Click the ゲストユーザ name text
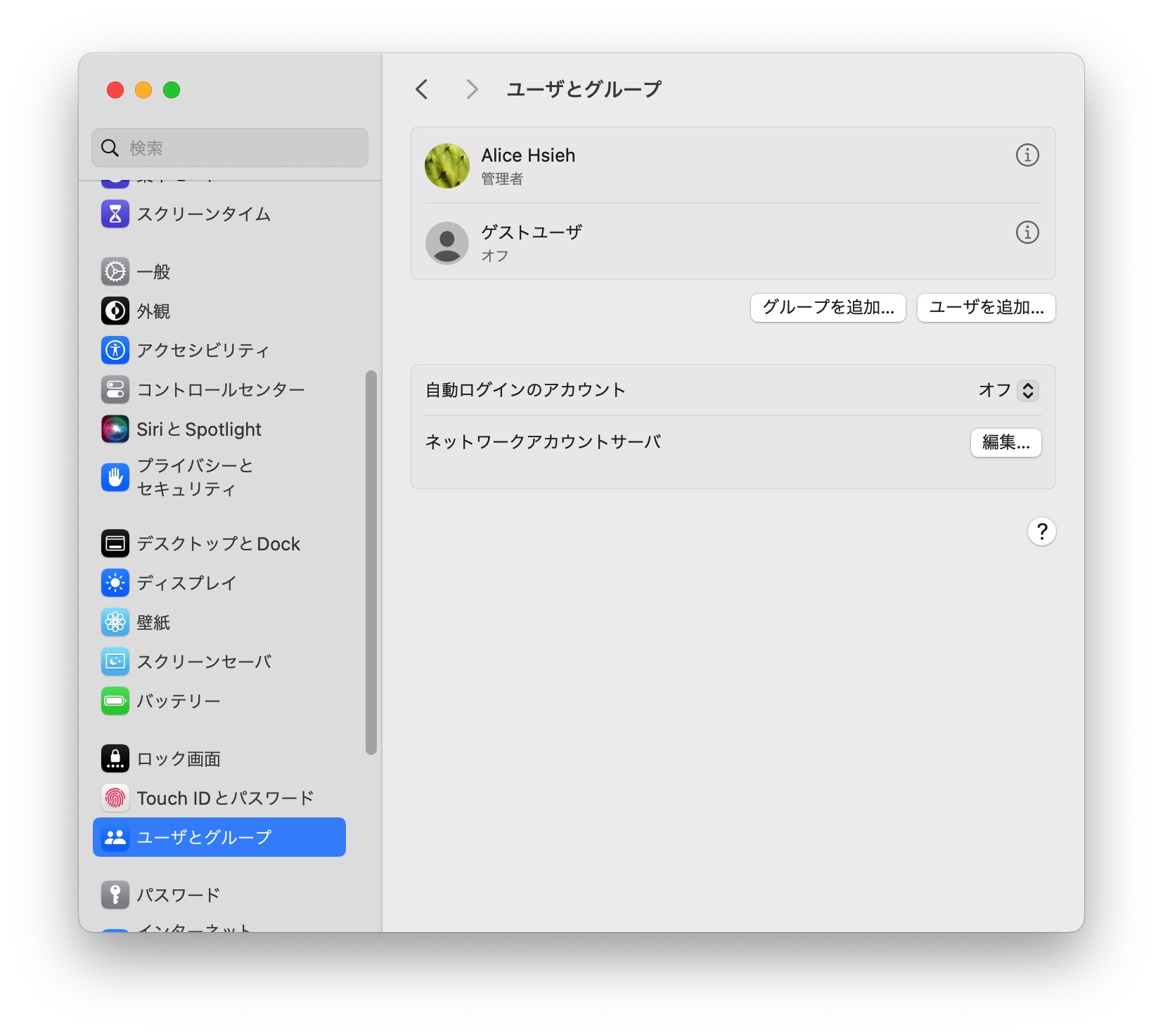 (532, 232)
